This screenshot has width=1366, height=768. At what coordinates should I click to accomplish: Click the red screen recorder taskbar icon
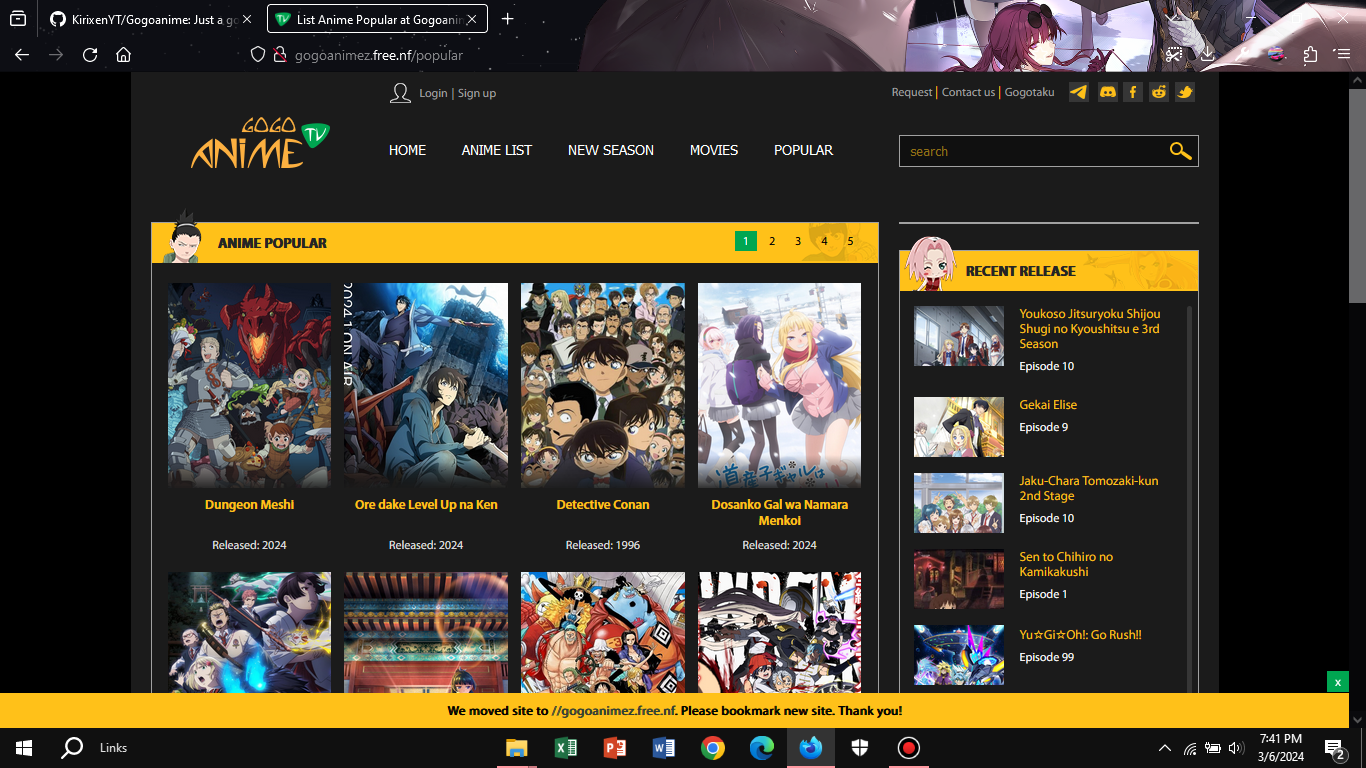[x=909, y=748]
